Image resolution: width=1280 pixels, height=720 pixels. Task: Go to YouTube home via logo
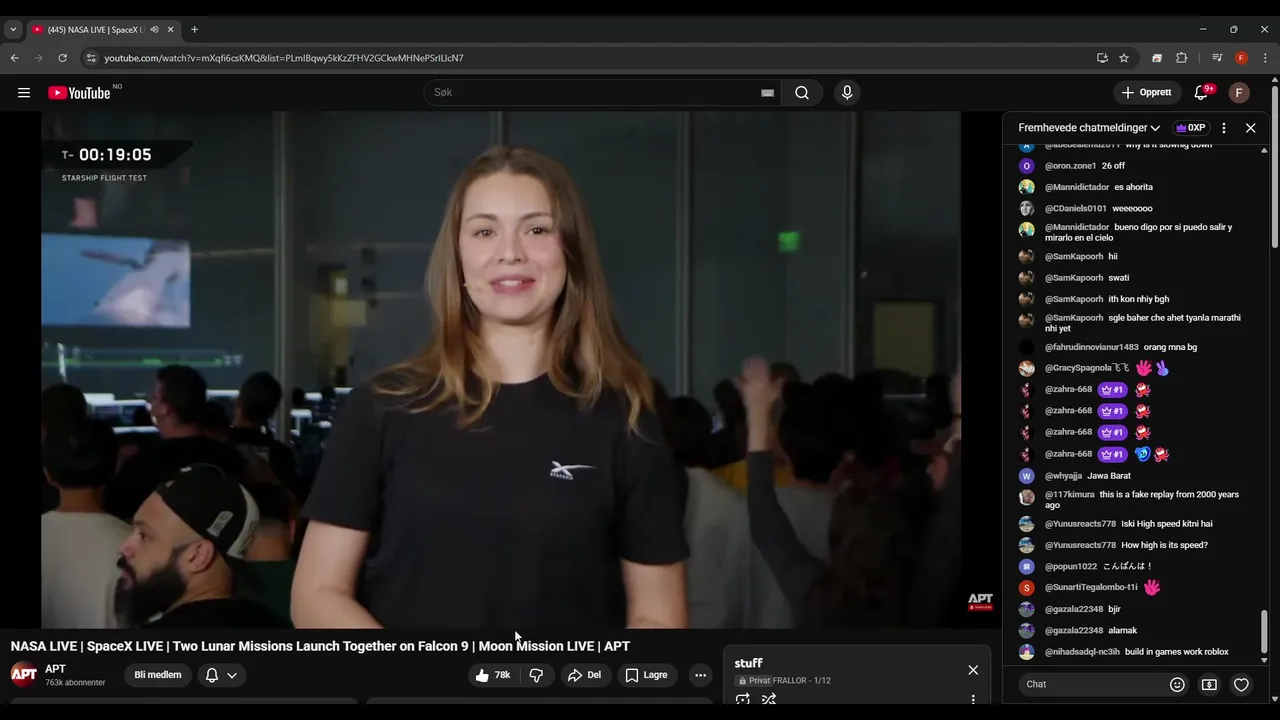point(80,93)
